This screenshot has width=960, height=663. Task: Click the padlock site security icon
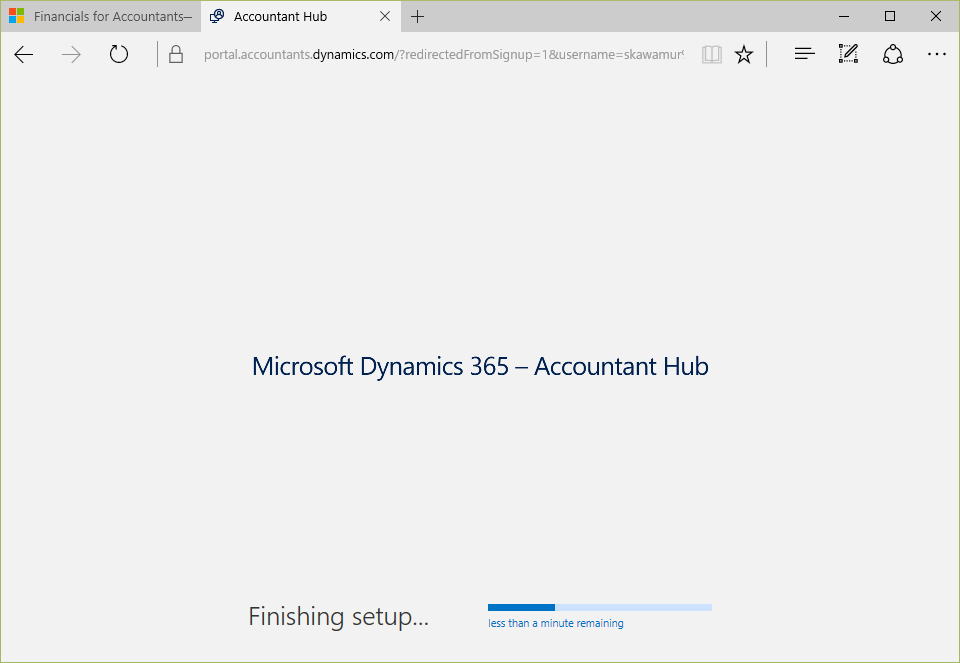tap(176, 54)
